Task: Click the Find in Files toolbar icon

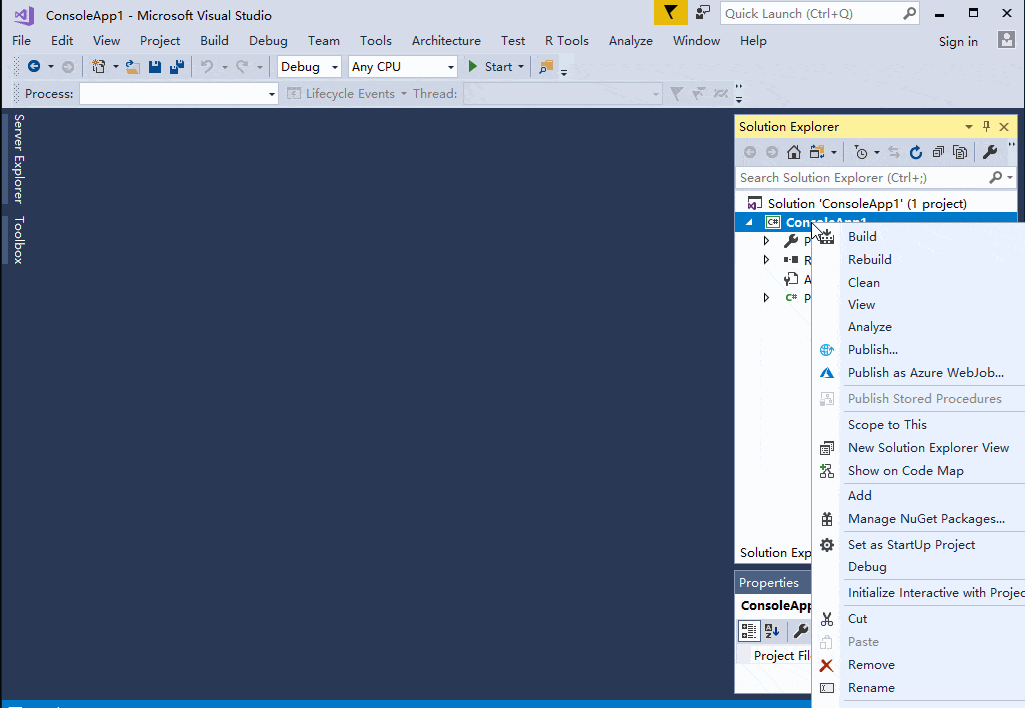Action: point(546,67)
